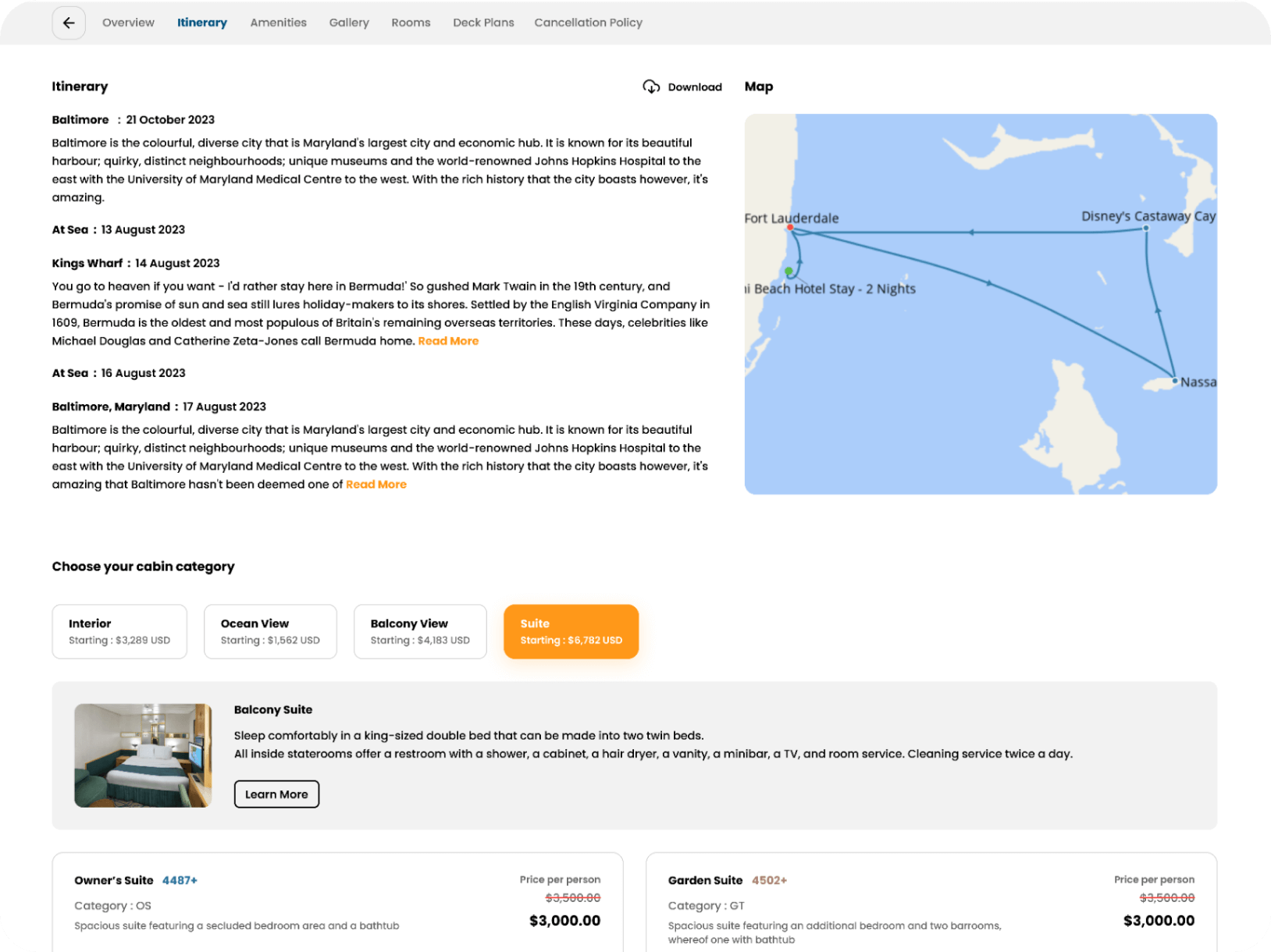View the Cancellation Policy tab
The height and width of the screenshot is (952, 1271).
[x=588, y=23]
